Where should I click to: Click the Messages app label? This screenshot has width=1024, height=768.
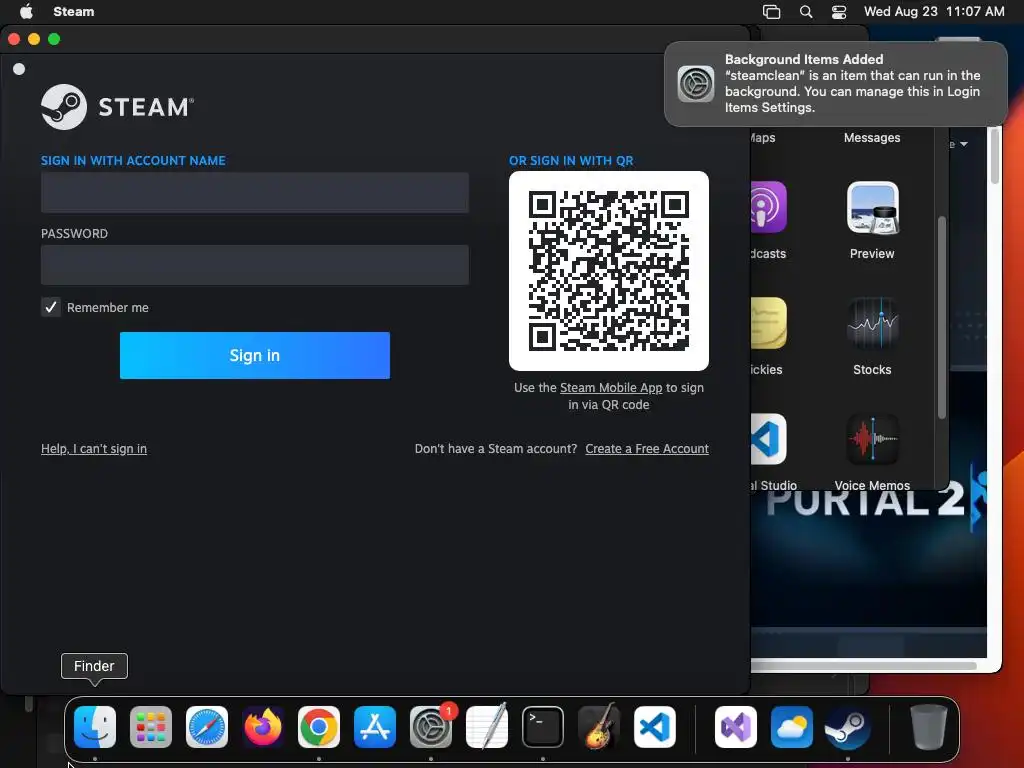click(x=872, y=138)
